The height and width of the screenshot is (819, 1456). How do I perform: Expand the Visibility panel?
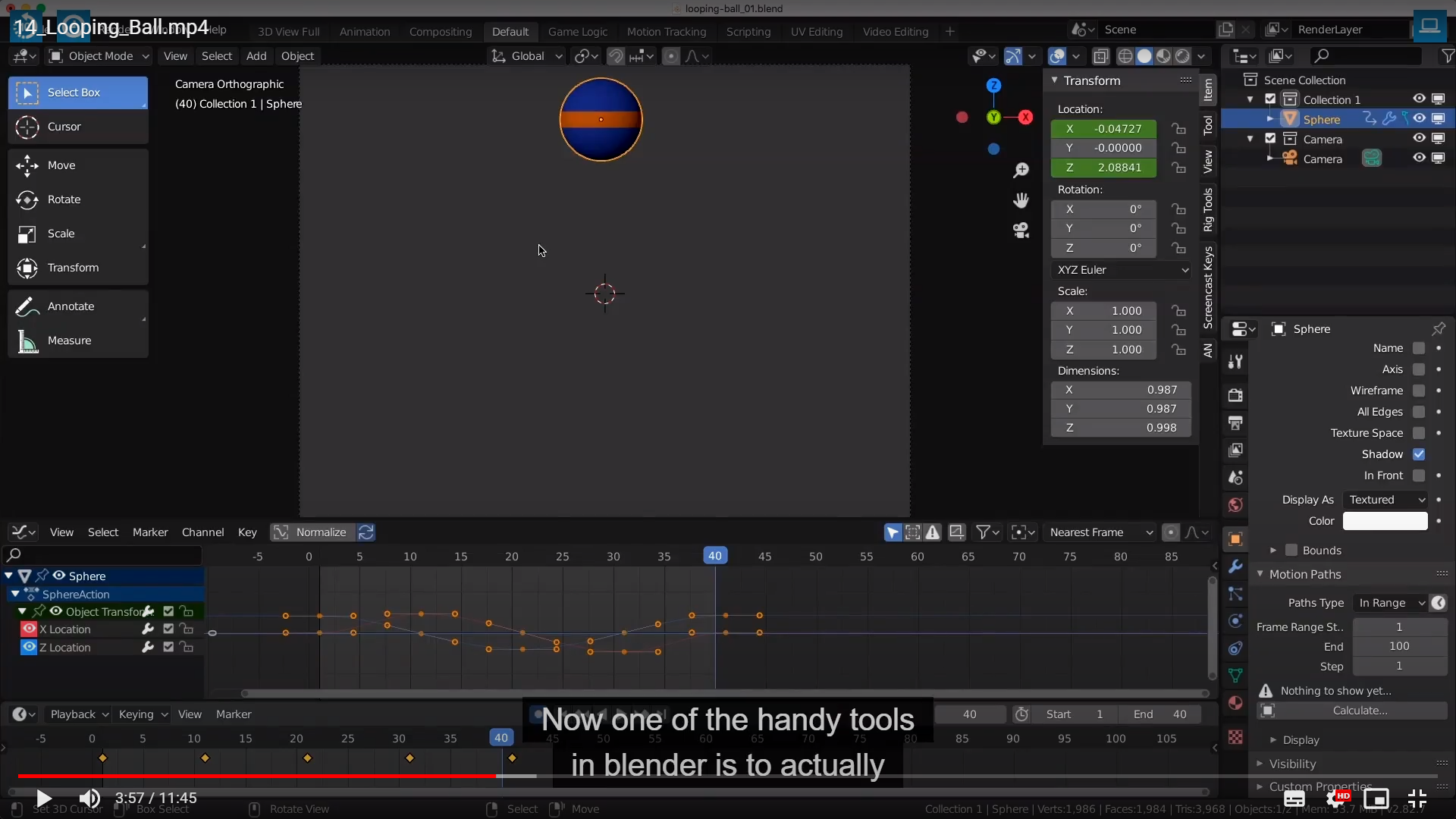point(1292,764)
